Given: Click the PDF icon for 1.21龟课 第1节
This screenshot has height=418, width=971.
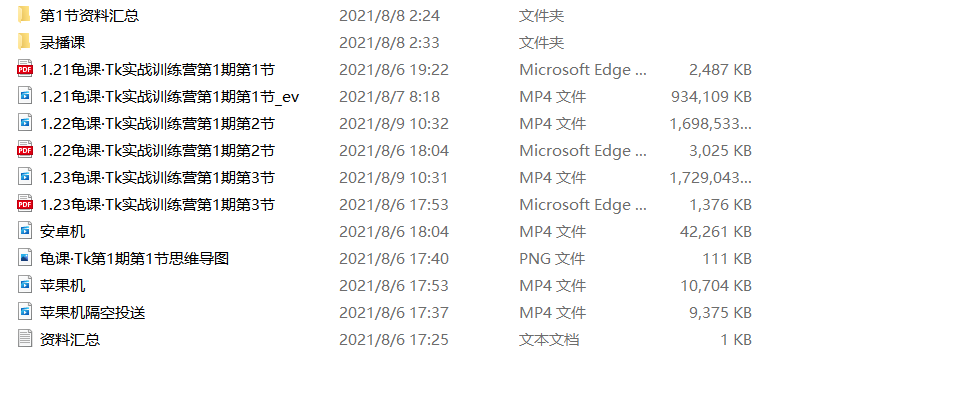Looking at the screenshot, I should click(x=25, y=69).
